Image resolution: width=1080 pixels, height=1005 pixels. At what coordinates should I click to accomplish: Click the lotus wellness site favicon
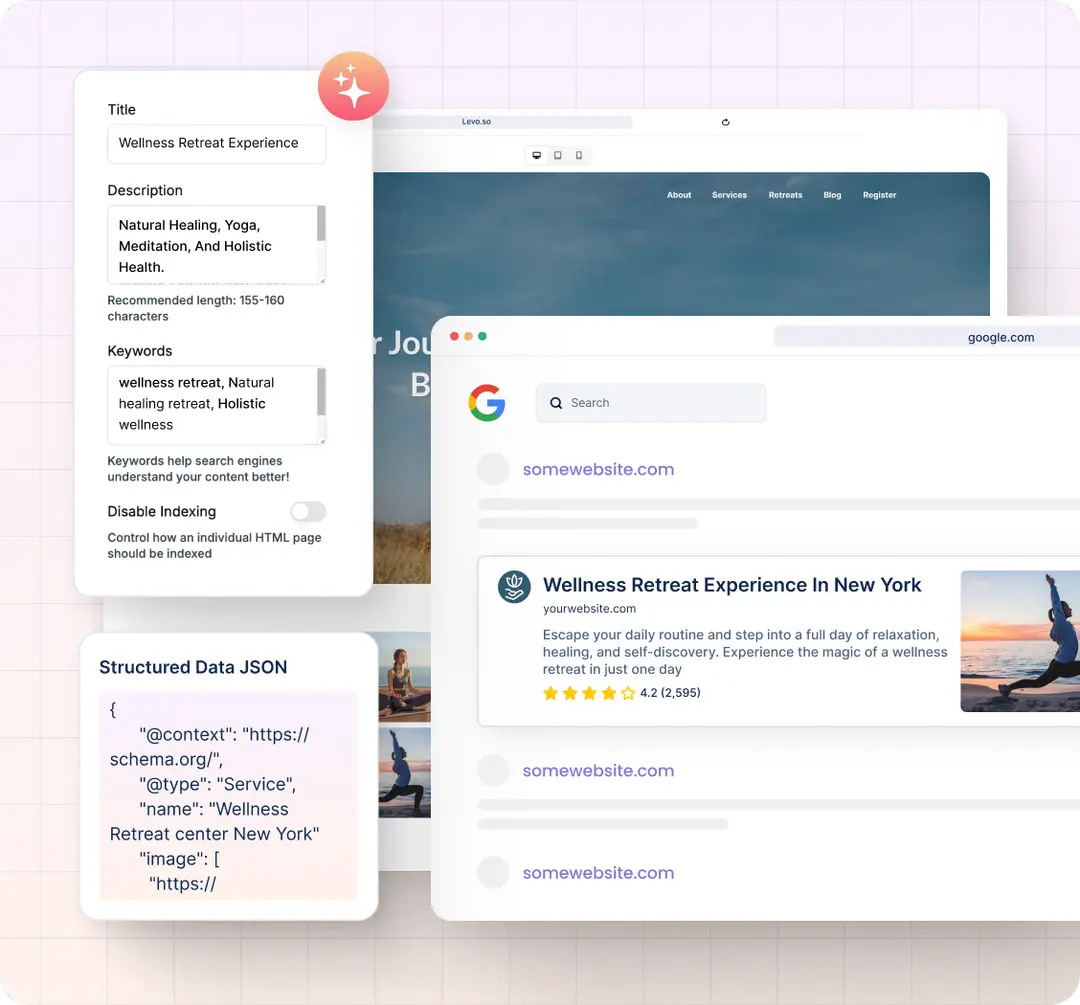(x=514, y=587)
